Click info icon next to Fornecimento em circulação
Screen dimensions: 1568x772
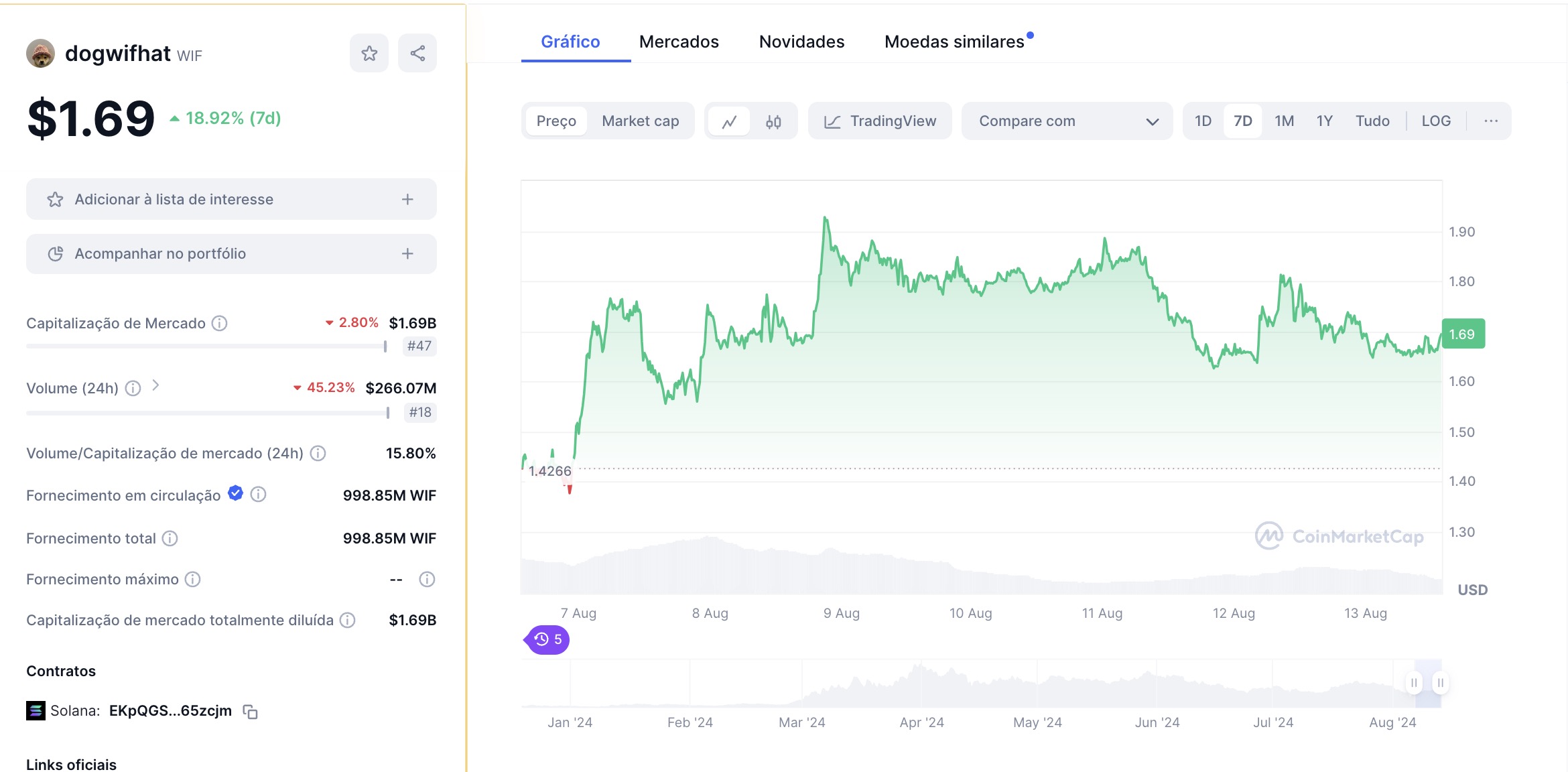tap(258, 495)
